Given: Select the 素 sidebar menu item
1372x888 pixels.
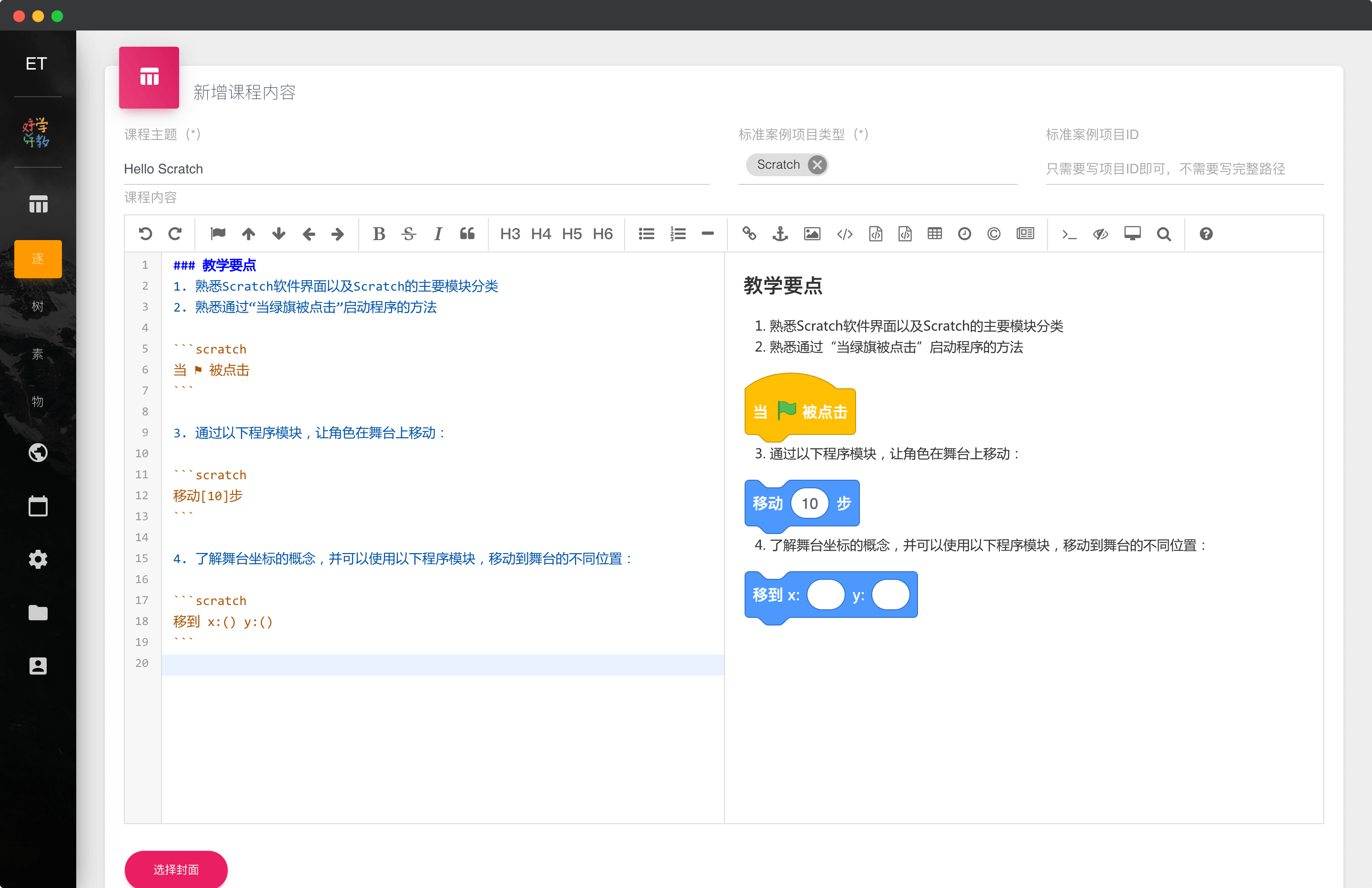Looking at the screenshot, I should 38,354.
